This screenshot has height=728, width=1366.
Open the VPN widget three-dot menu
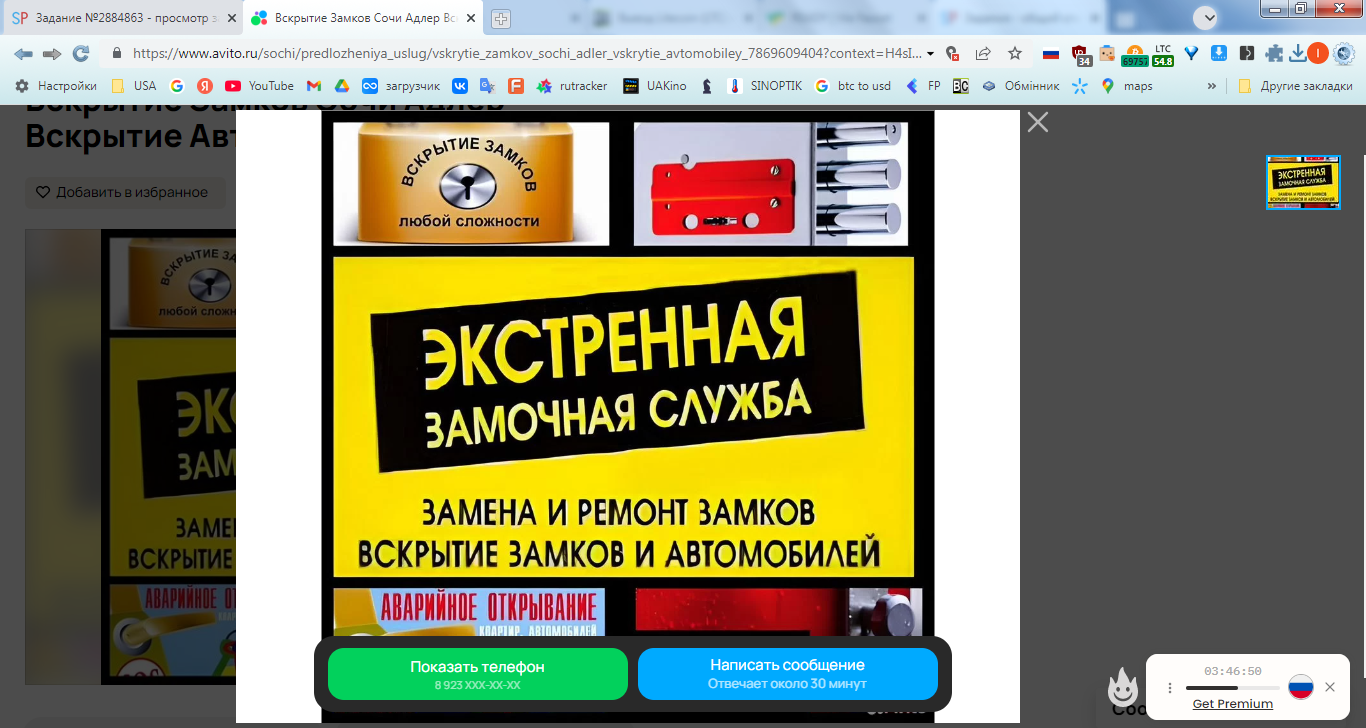[1170, 688]
